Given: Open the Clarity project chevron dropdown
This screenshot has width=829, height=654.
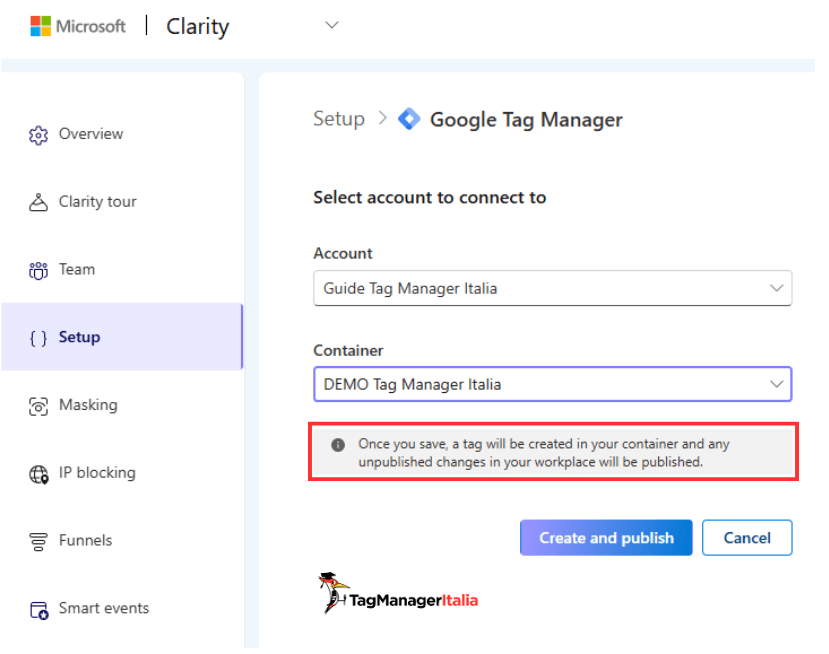Looking at the screenshot, I should 331,25.
